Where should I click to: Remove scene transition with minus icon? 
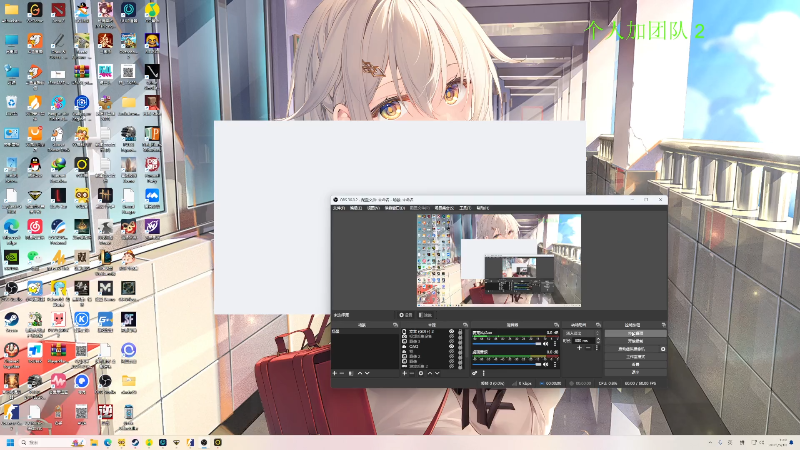pos(588,347)
